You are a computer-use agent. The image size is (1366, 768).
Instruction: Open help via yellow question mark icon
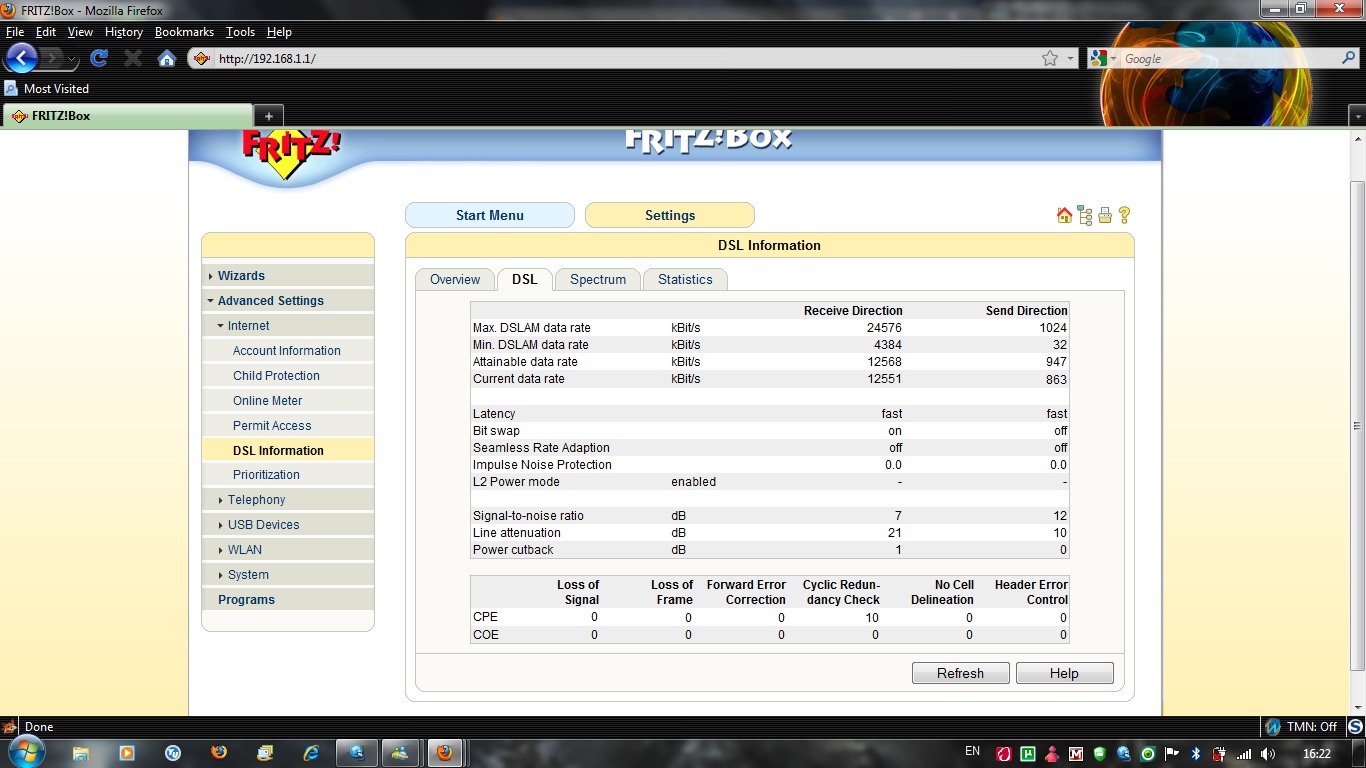point(1124,215)
